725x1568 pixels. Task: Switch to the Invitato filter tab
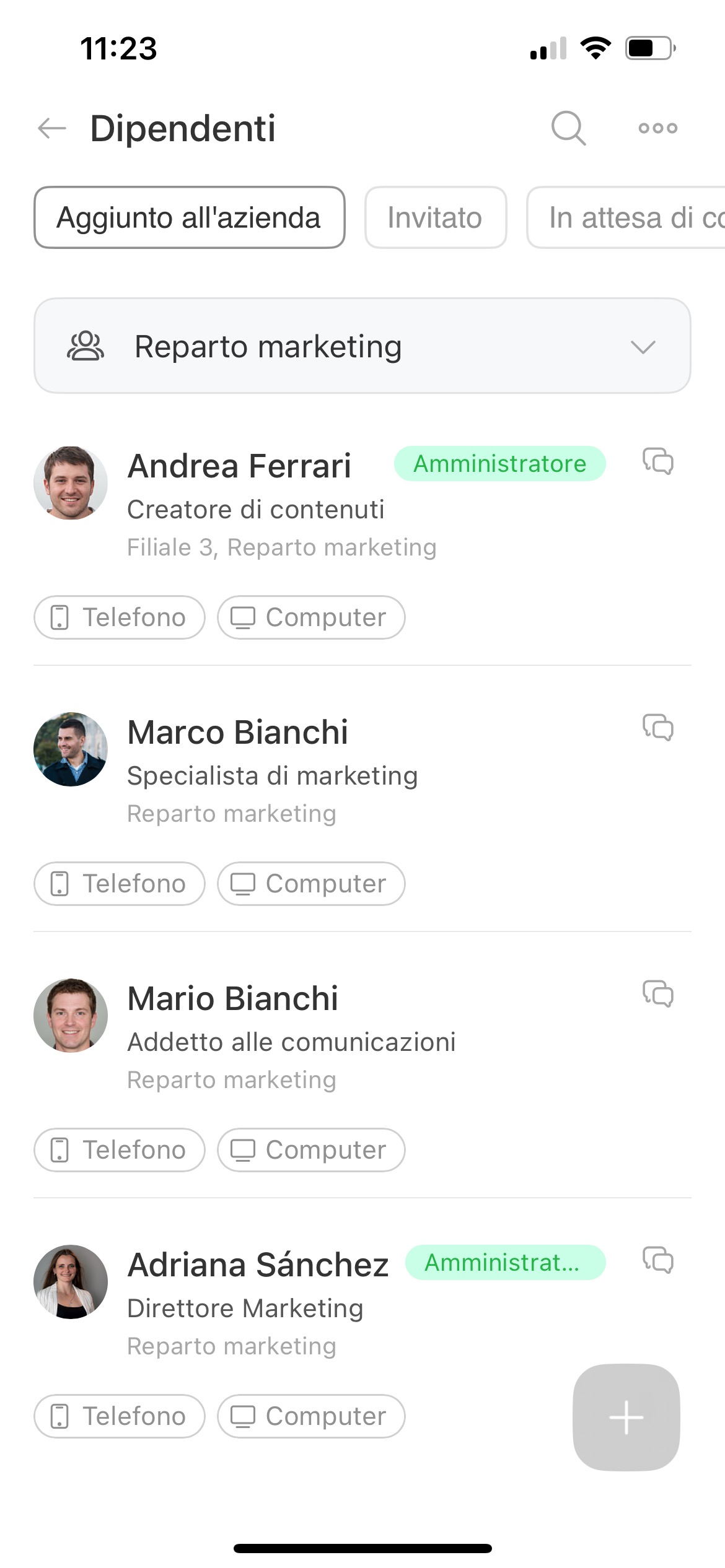(x=435, y=218)
